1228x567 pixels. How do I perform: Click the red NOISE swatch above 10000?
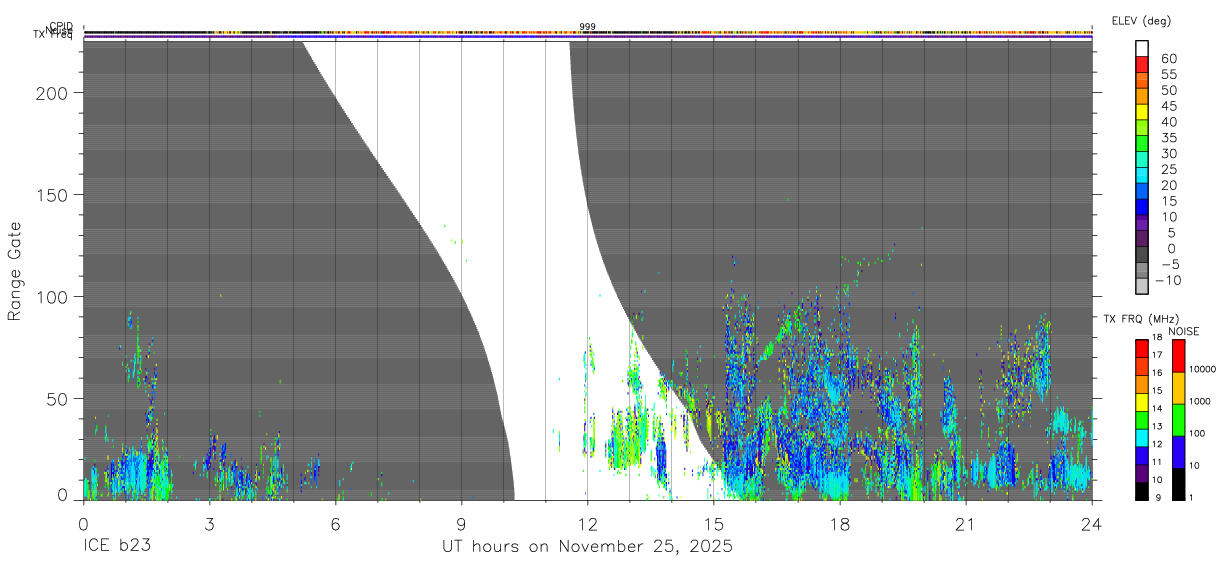pos(1178,355)
